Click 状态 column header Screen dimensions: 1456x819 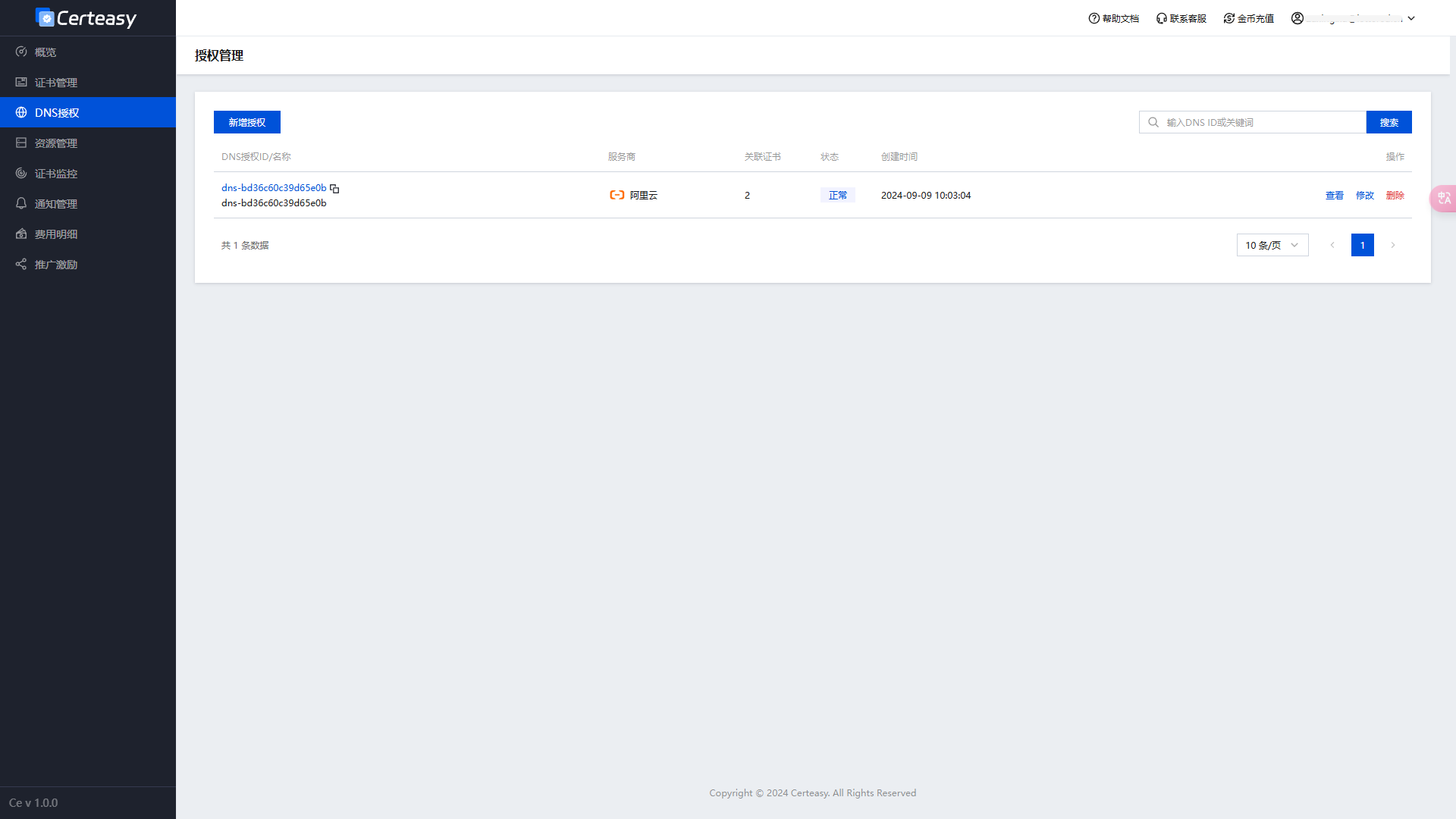click(830, 156)
